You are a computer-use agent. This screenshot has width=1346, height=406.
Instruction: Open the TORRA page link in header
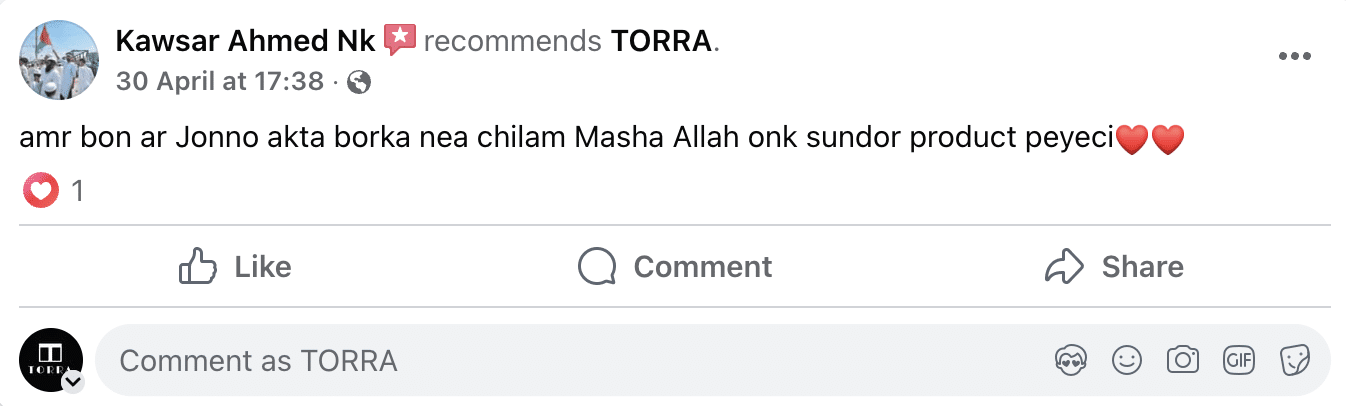(x=661, y=41)
